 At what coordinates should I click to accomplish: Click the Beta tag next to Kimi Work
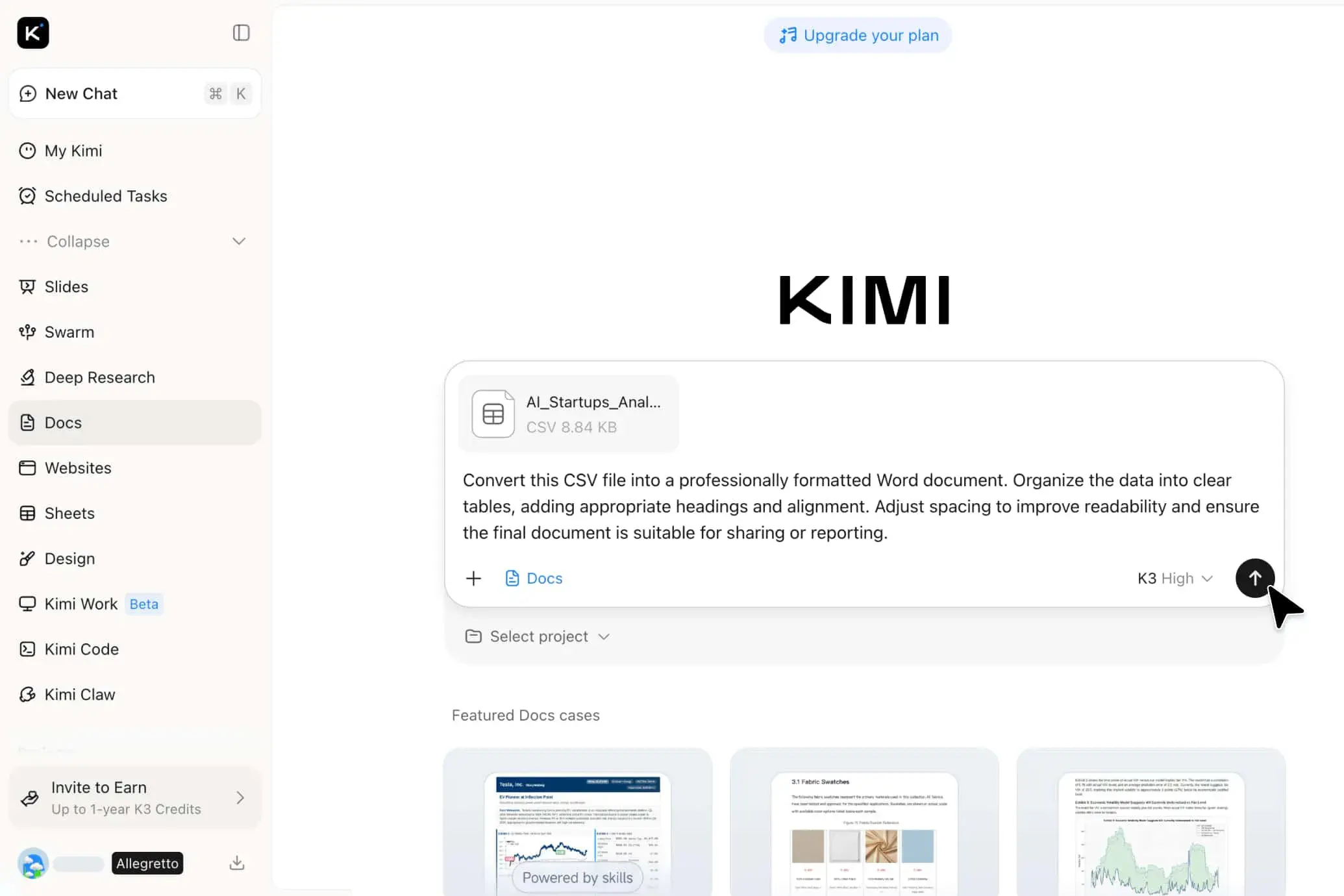pyautogui.click(x=144, y=604)
